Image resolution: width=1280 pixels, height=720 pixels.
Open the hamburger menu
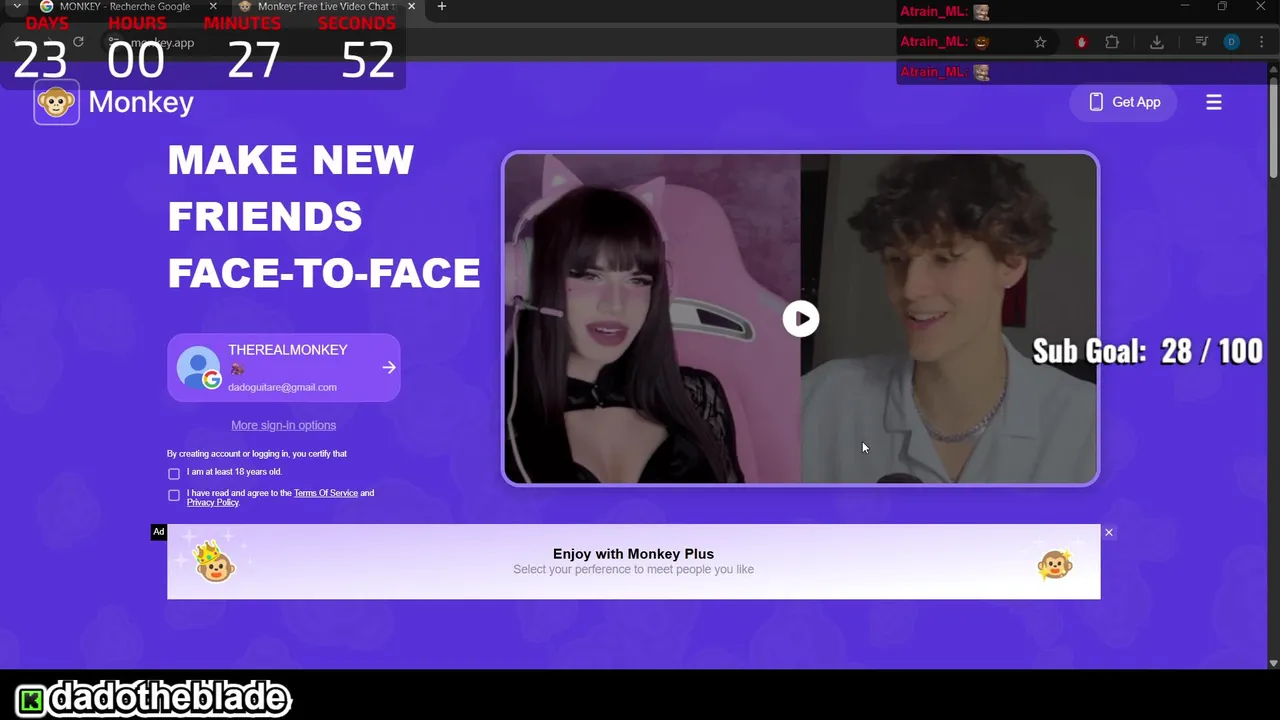(1214, 102)
